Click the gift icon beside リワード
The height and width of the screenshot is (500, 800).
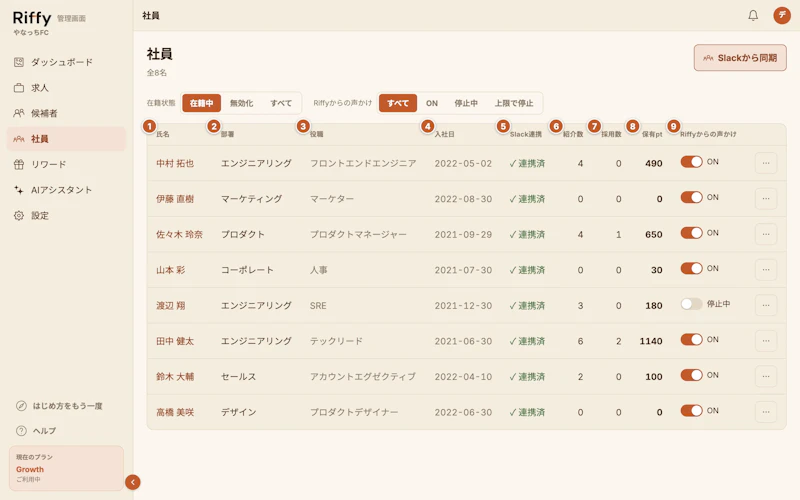[x=19, y=164]
